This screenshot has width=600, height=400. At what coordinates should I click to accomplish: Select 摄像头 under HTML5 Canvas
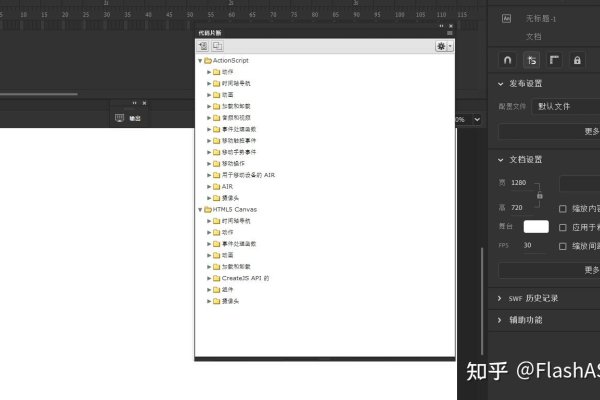pyautogui.click(x=230, y=301)
